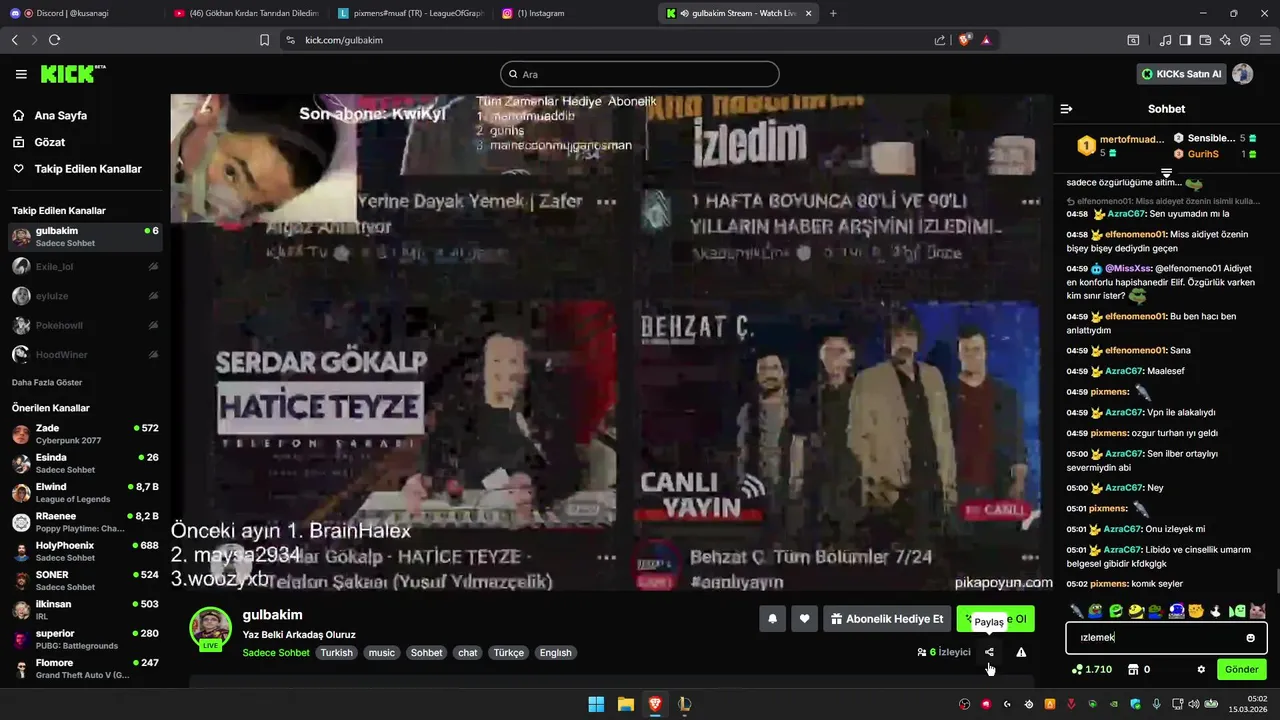
Task: Open Brave Shields lion icon
Action: point(965,40)
